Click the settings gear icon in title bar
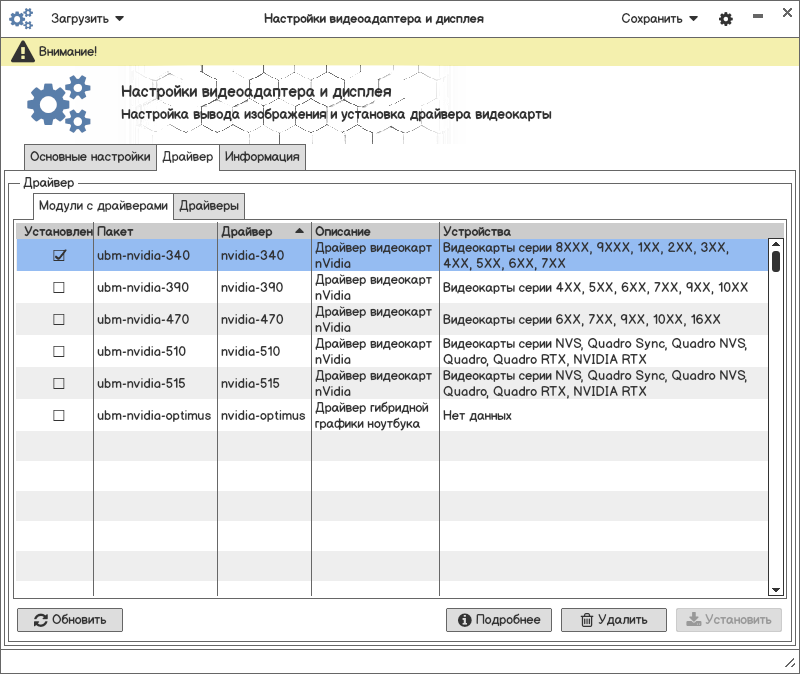The height and width of the screenshot is (674, 800). point(726,19)
